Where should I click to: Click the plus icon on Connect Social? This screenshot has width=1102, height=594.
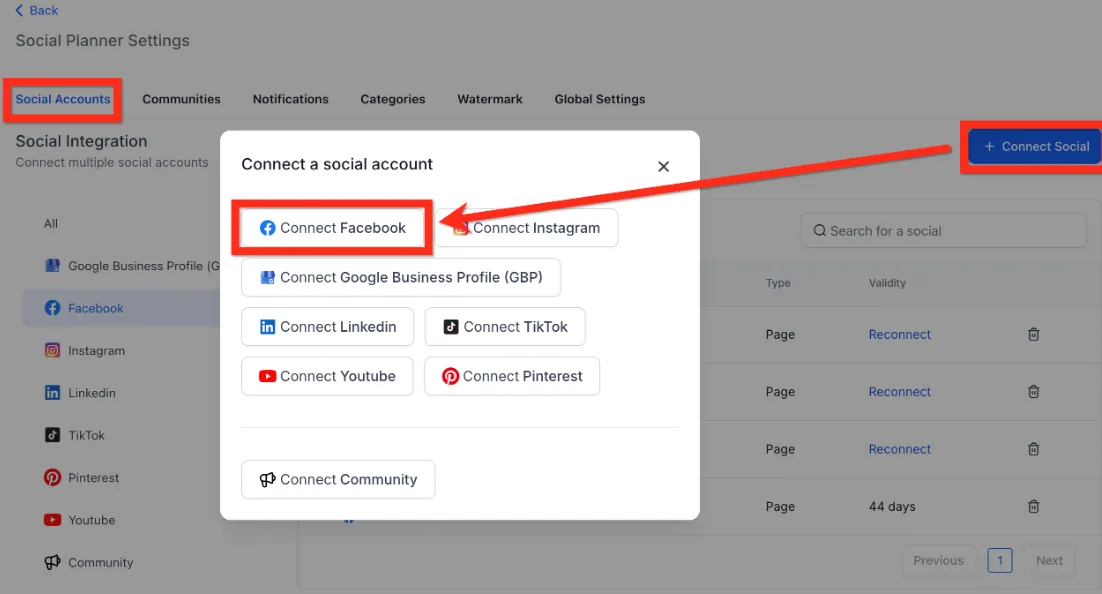coord(989,146)
